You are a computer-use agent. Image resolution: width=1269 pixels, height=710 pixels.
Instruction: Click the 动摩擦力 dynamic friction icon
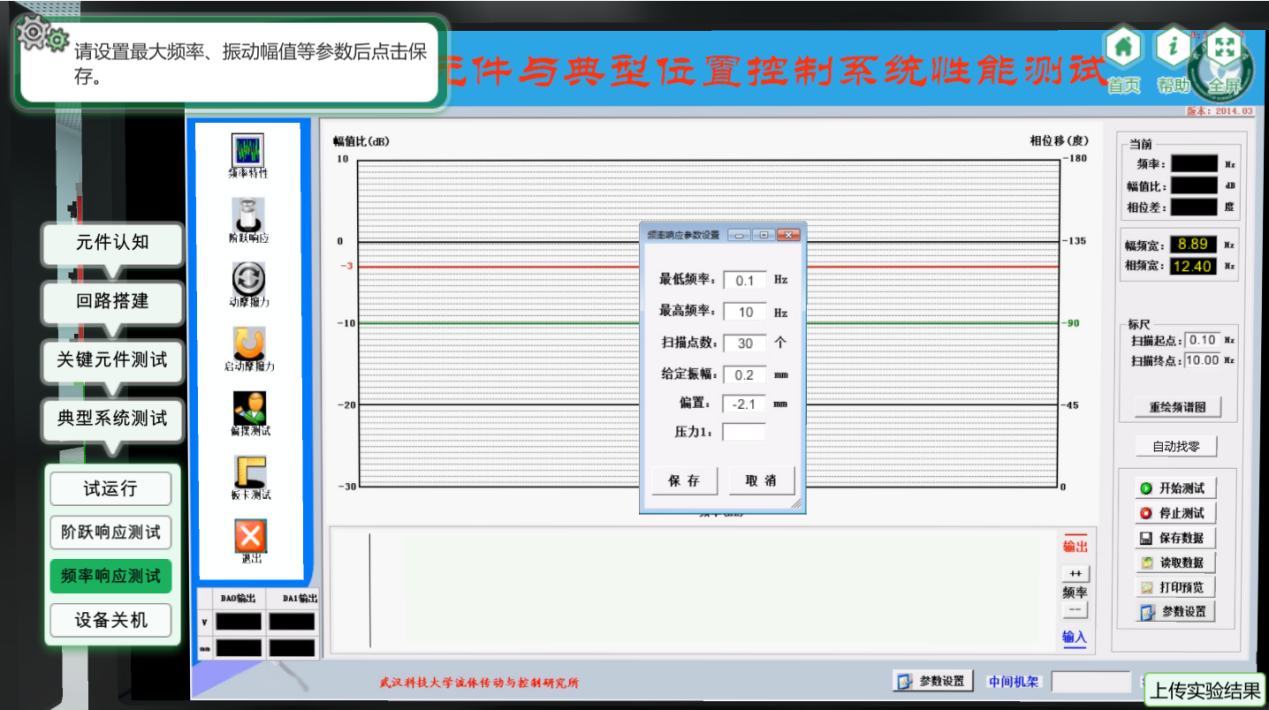coord(248,279)
